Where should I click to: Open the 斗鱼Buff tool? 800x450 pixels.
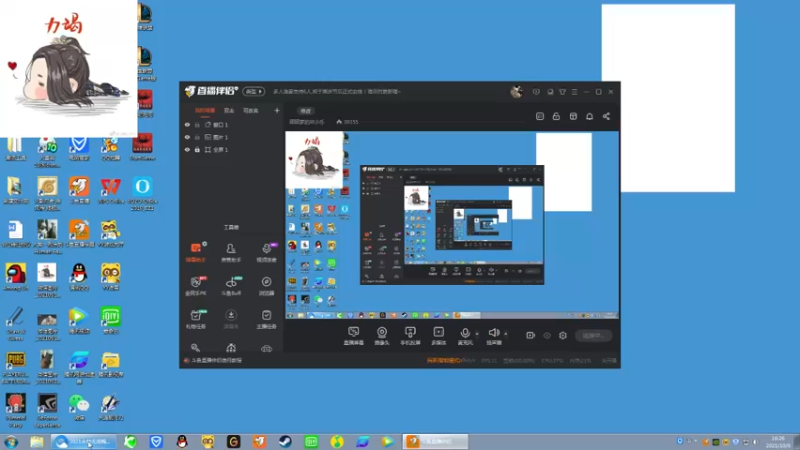231,286
